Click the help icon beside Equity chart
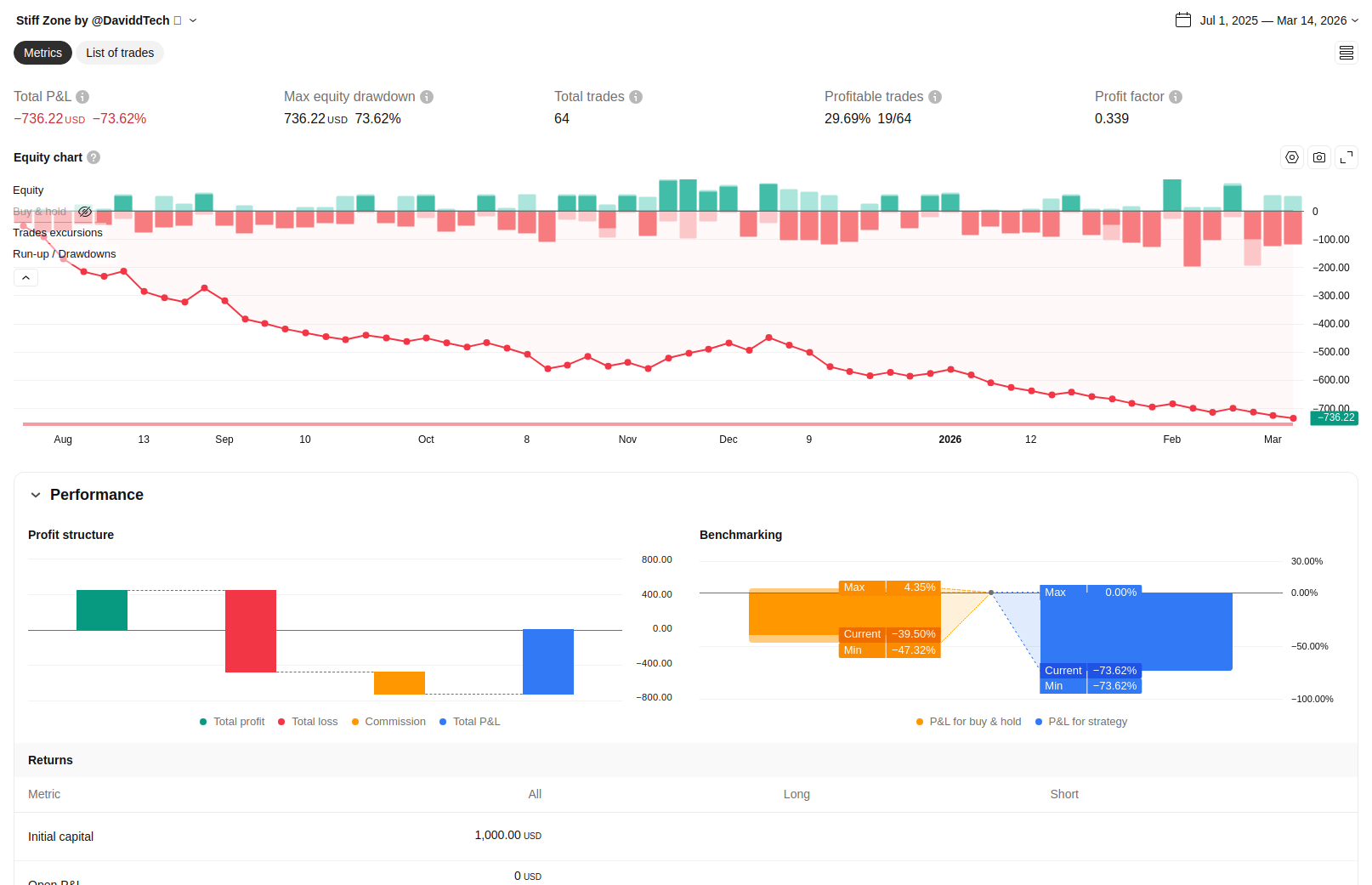The width and height of the screenshot is (1372, 885). 94,157
